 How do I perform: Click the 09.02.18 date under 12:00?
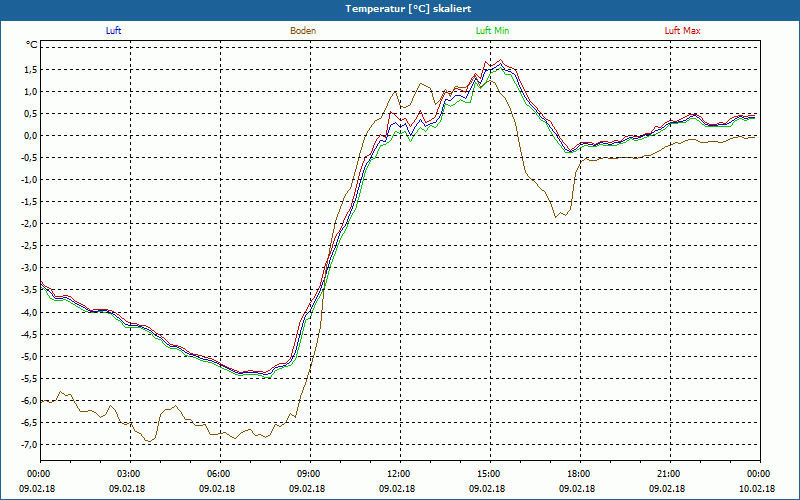pyautogui.click(x=397, y=488)
